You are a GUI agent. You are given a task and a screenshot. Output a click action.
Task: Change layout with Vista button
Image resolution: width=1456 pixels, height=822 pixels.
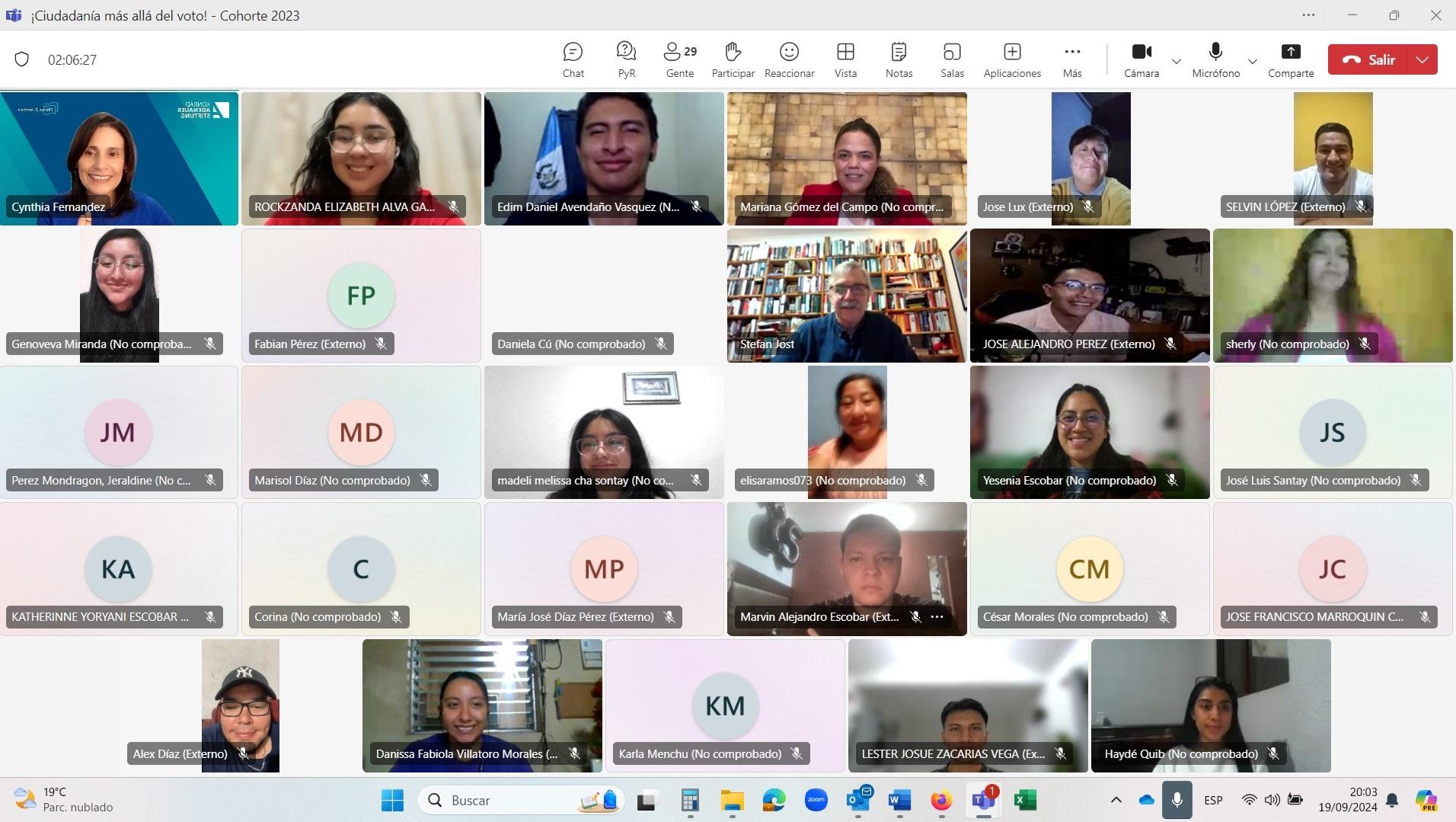pyautogui.click(x=845, y=59)
